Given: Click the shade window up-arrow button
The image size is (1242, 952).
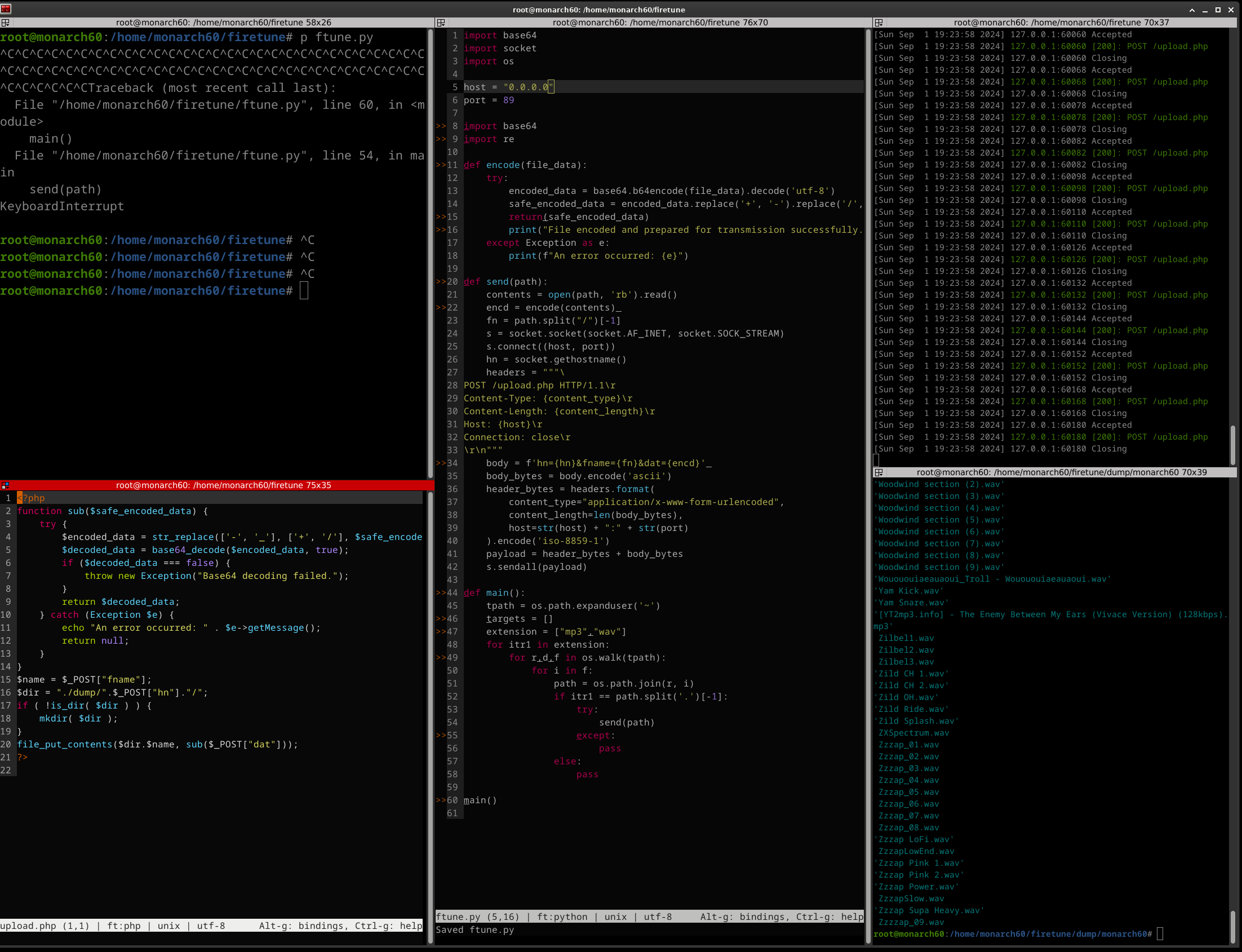Looking at the screenshot, I should click(x=1192, y=10).
